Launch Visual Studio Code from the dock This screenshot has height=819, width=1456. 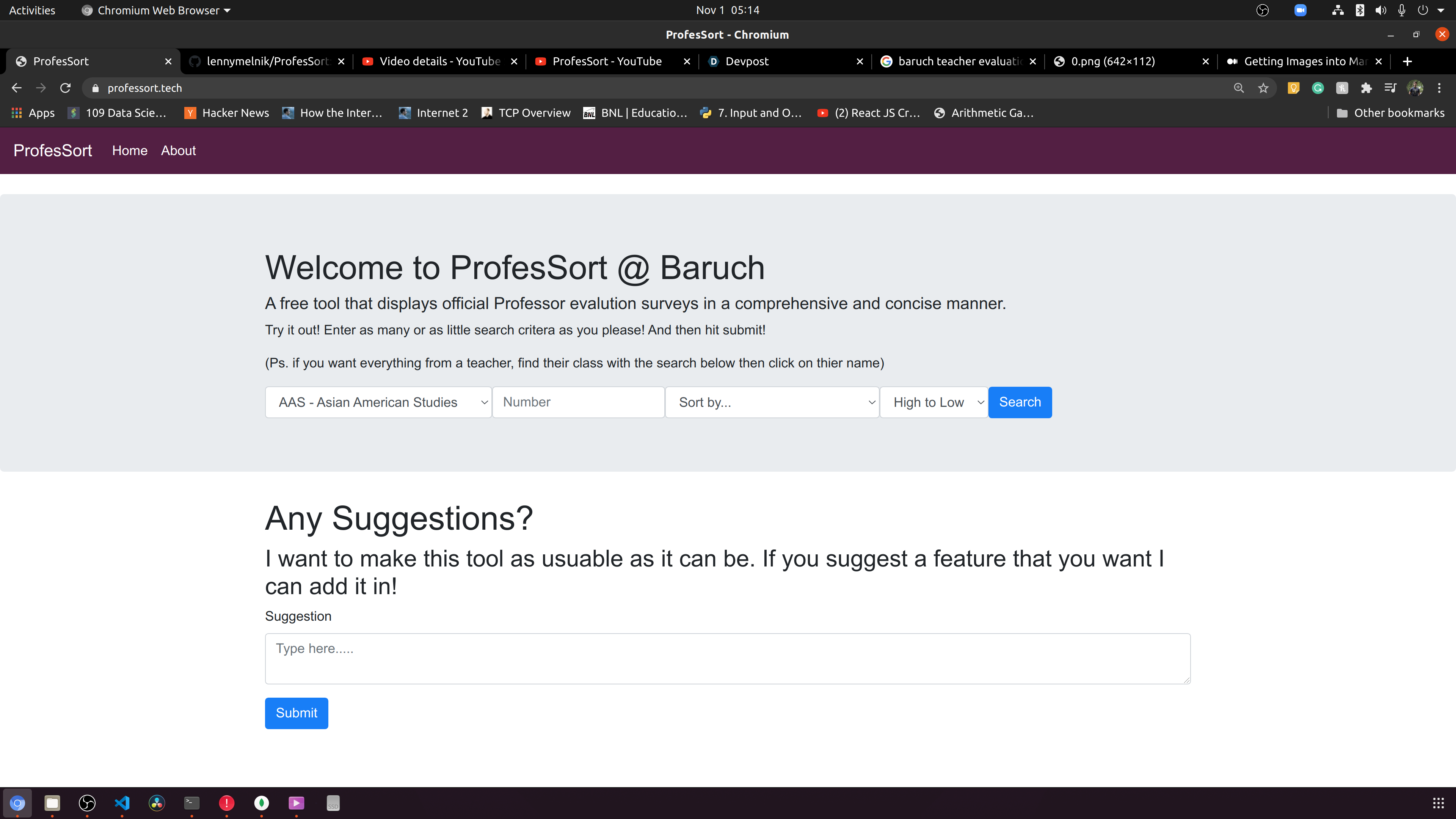tap(122, 803)
